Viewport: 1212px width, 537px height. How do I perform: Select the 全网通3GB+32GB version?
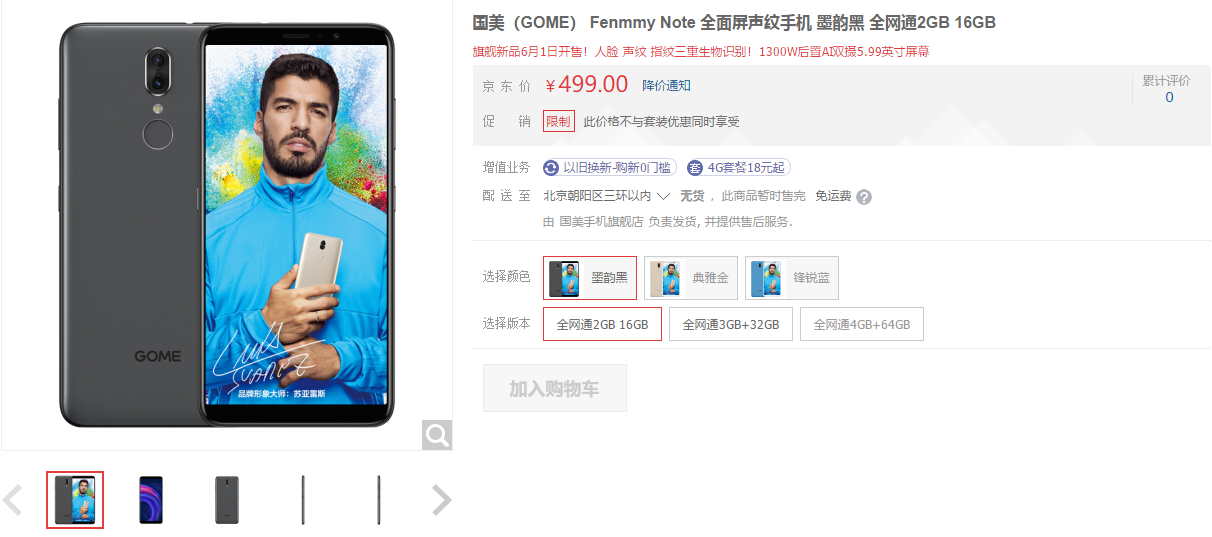pyautogui.click(x=731, y=324)
